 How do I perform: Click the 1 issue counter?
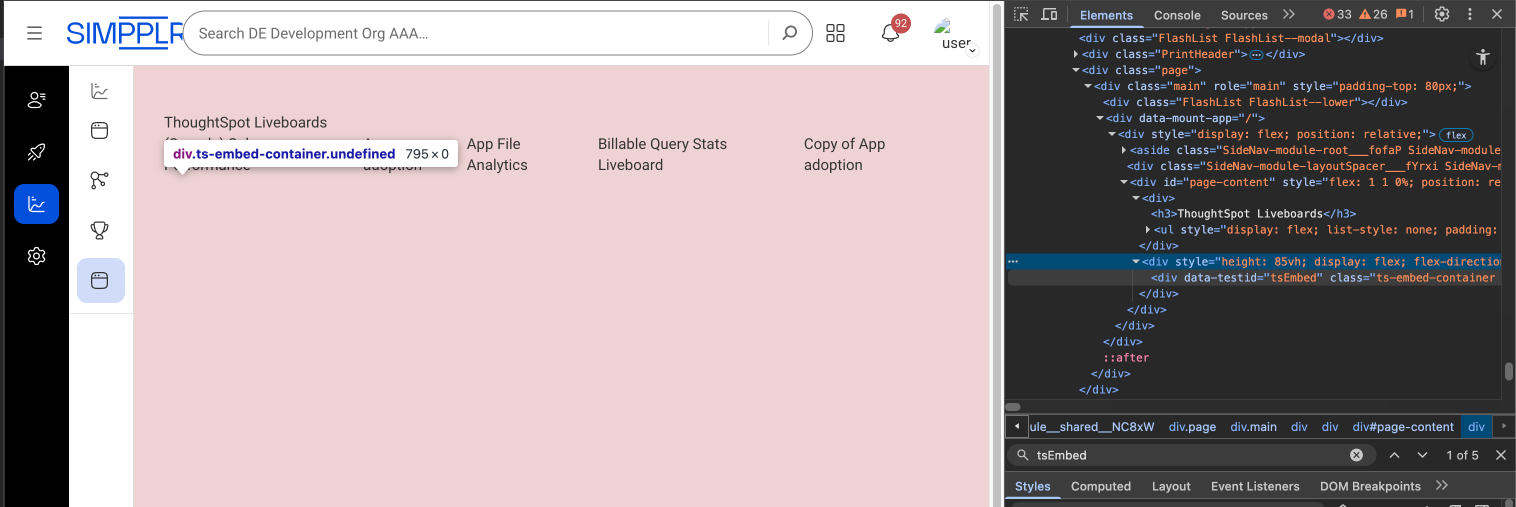coord(1405,14)
